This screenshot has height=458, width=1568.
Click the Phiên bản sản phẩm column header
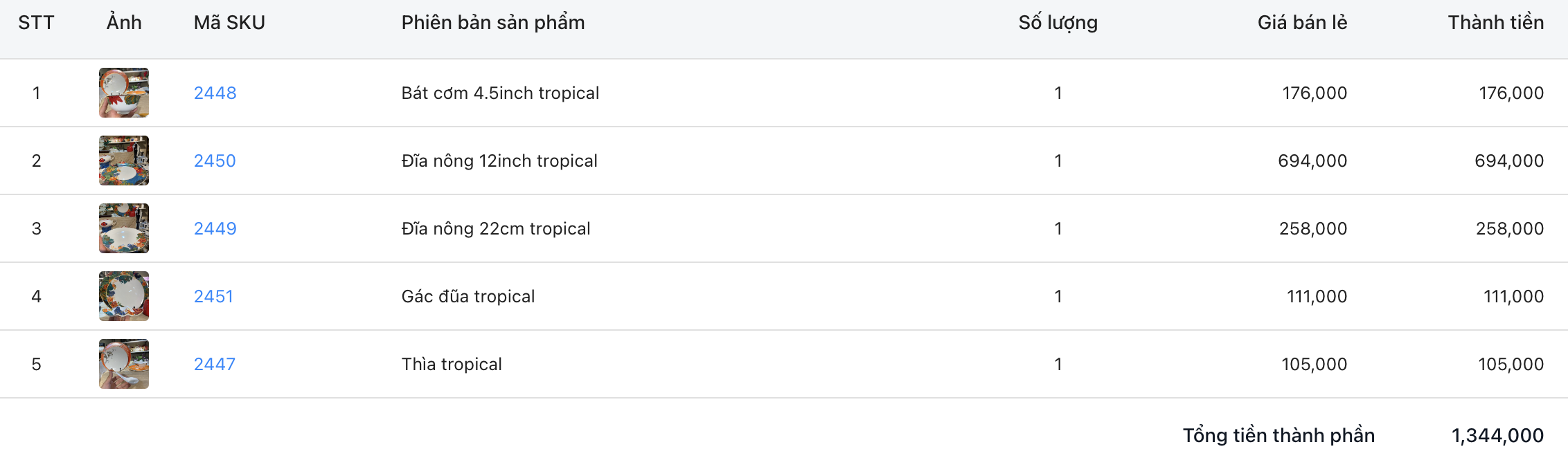[x=492, y=23]
